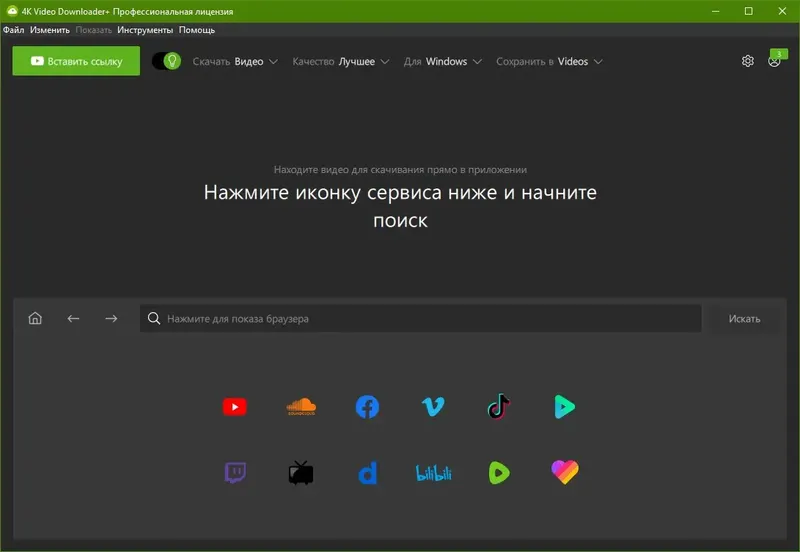Open the Facebook service icon

click(x=367, y=407)
